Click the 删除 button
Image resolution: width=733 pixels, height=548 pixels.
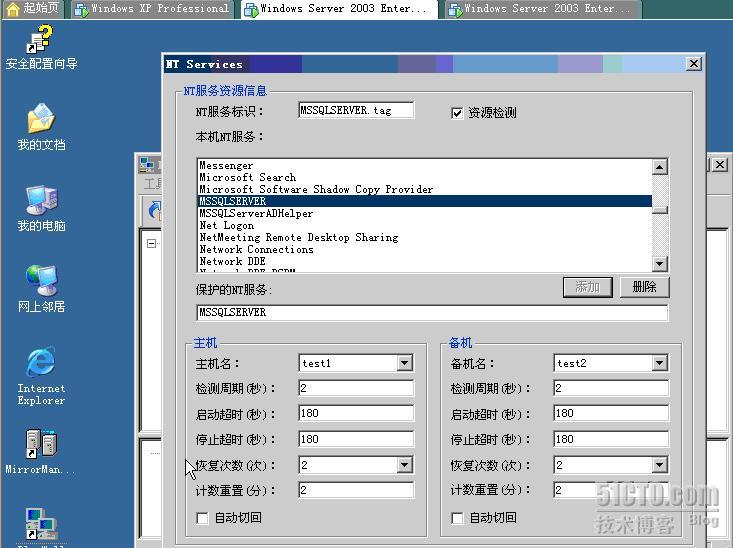pos(645,287)
